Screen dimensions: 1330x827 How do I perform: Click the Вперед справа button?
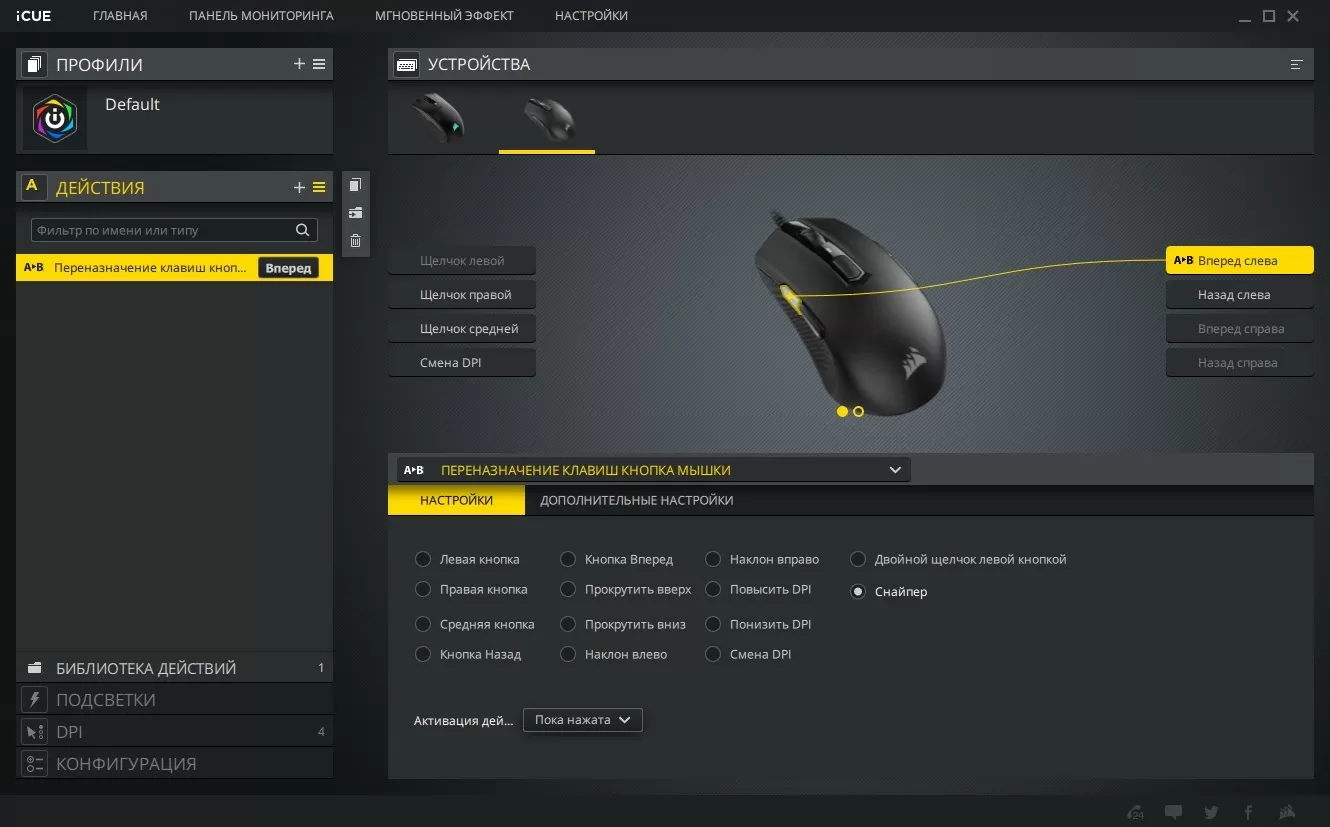1239,329
